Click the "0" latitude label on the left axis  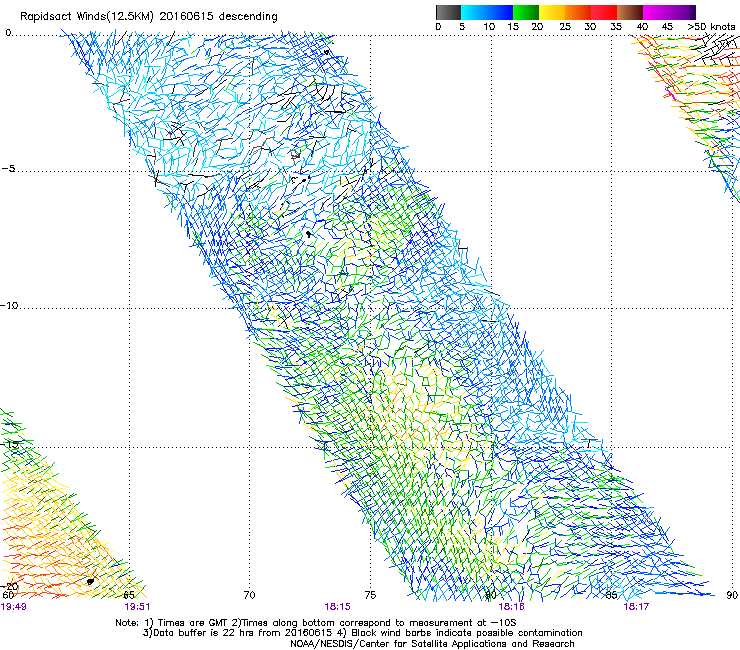click(8, 33)
